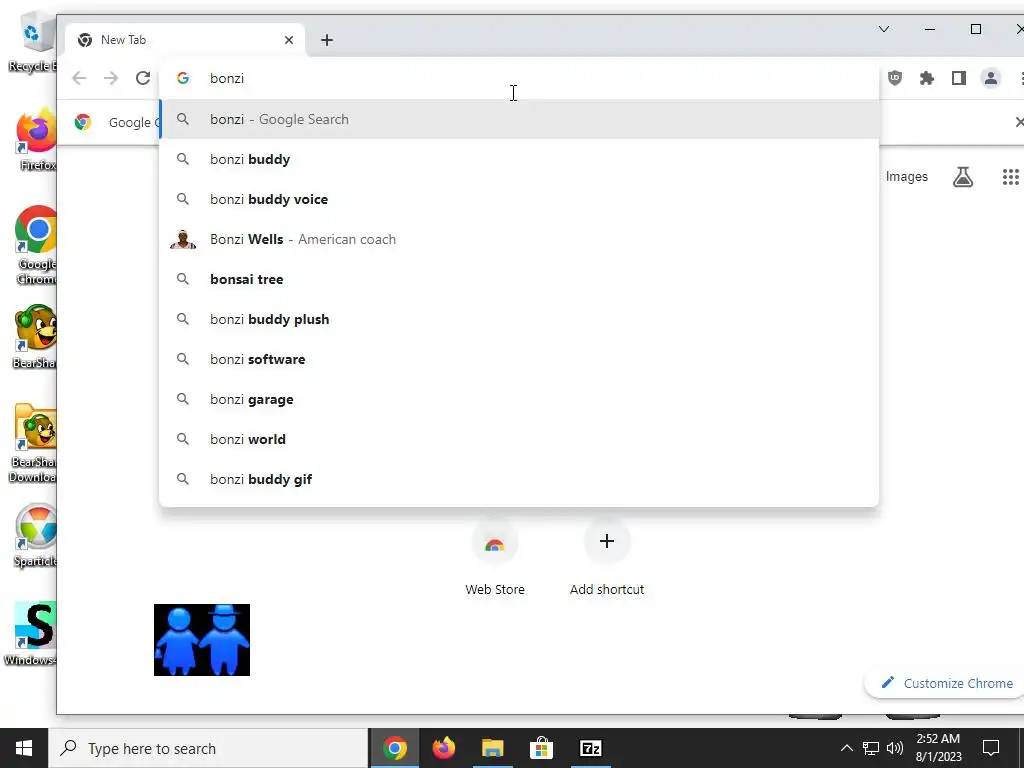Screen dimensions: 1024x768
Task: Open the notification center icon
Action: pos(991,748)
